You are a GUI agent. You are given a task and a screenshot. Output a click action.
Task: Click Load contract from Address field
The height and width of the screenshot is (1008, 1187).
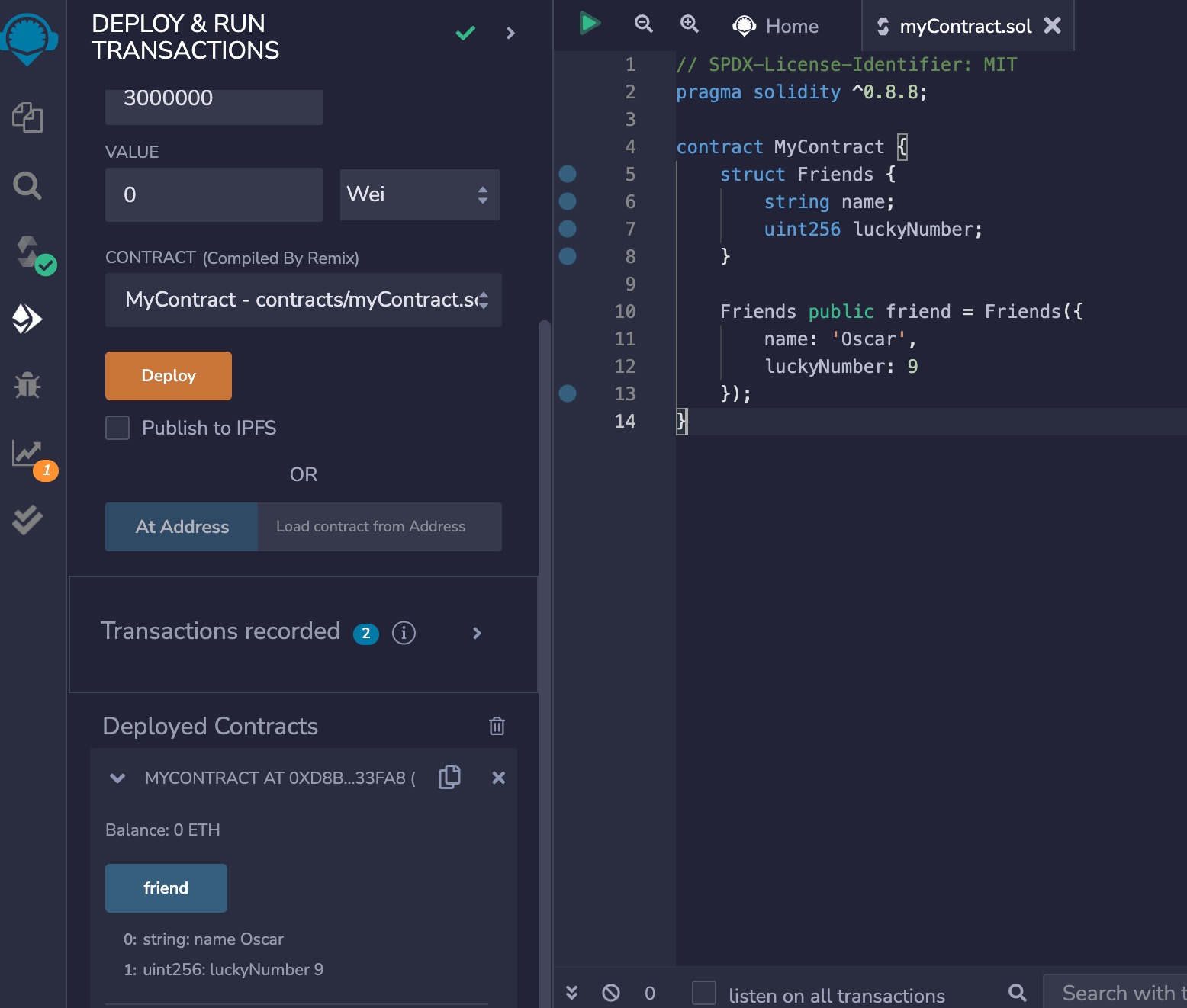click(x=380, y=527)
